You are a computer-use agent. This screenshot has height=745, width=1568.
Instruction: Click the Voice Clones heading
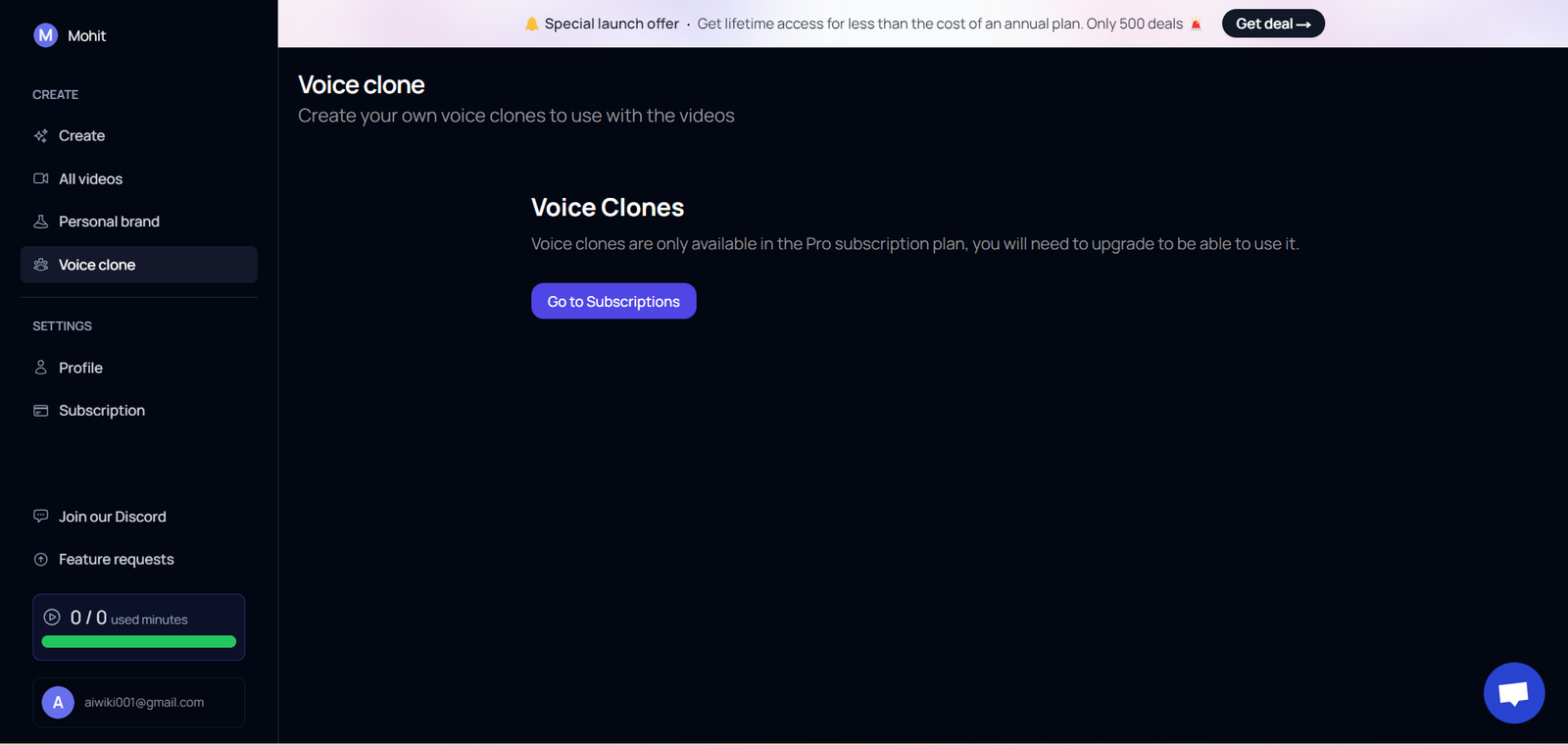click(x=608, y=208)
